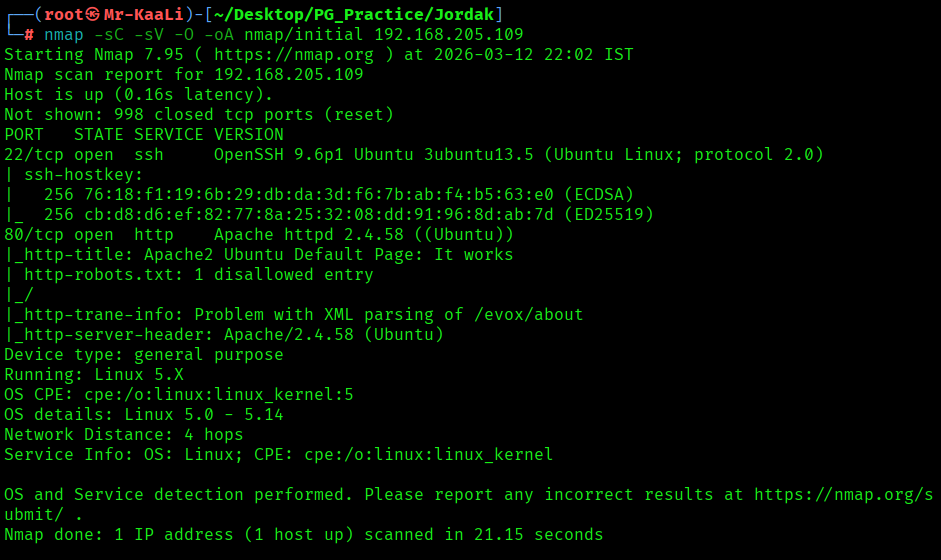This screenshot has width=941, height=560.
Task: Click the red # prompt symbol
Action: coord(29,34)
